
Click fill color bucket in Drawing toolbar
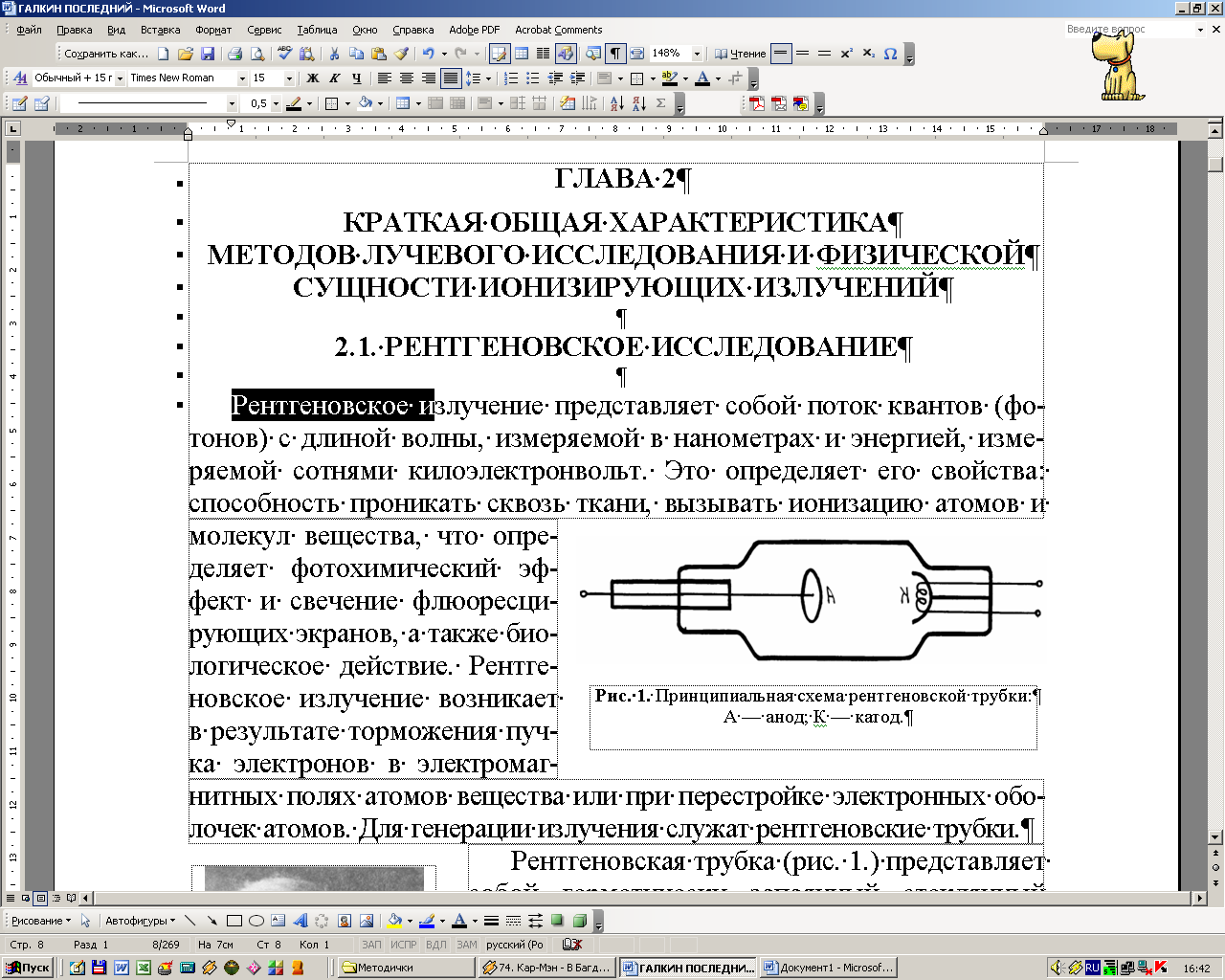tap(393, 921)
